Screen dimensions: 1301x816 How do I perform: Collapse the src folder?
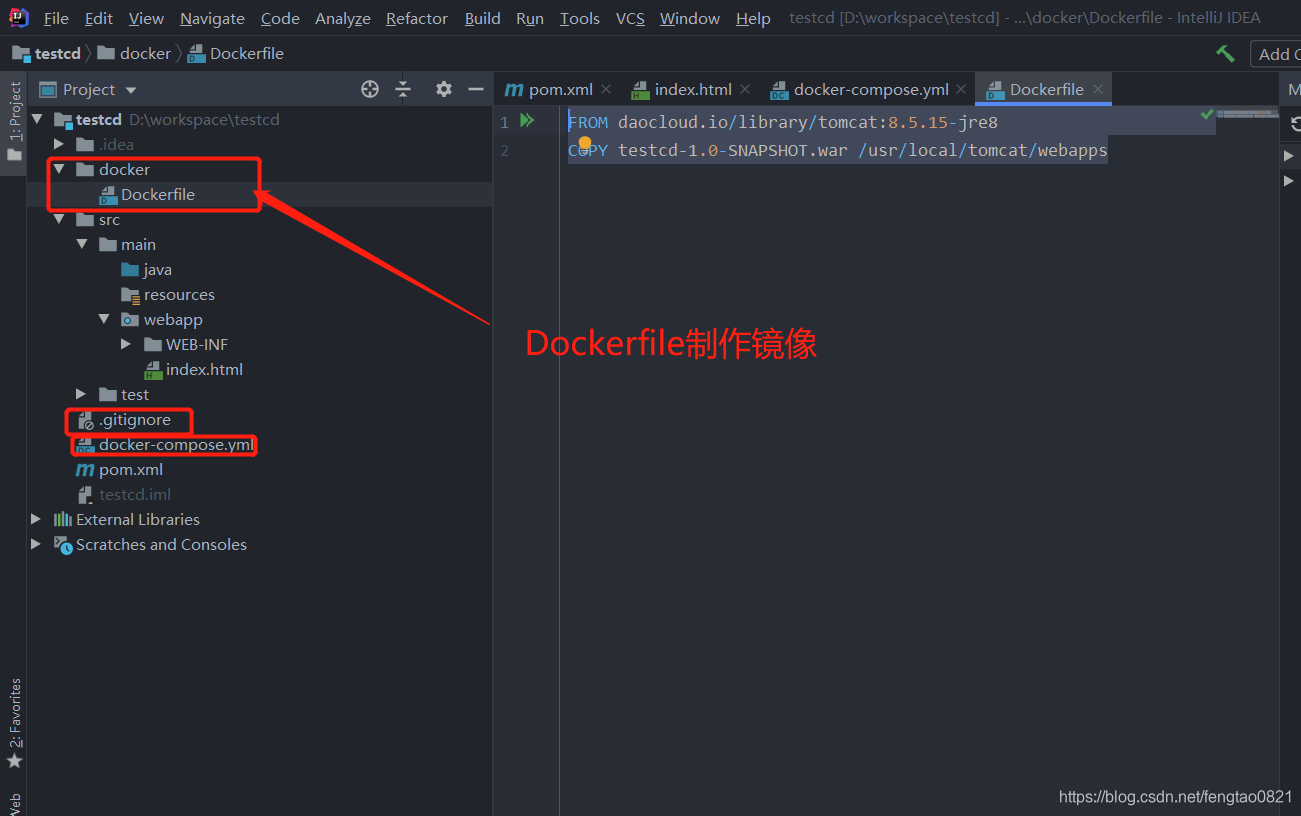59,219
